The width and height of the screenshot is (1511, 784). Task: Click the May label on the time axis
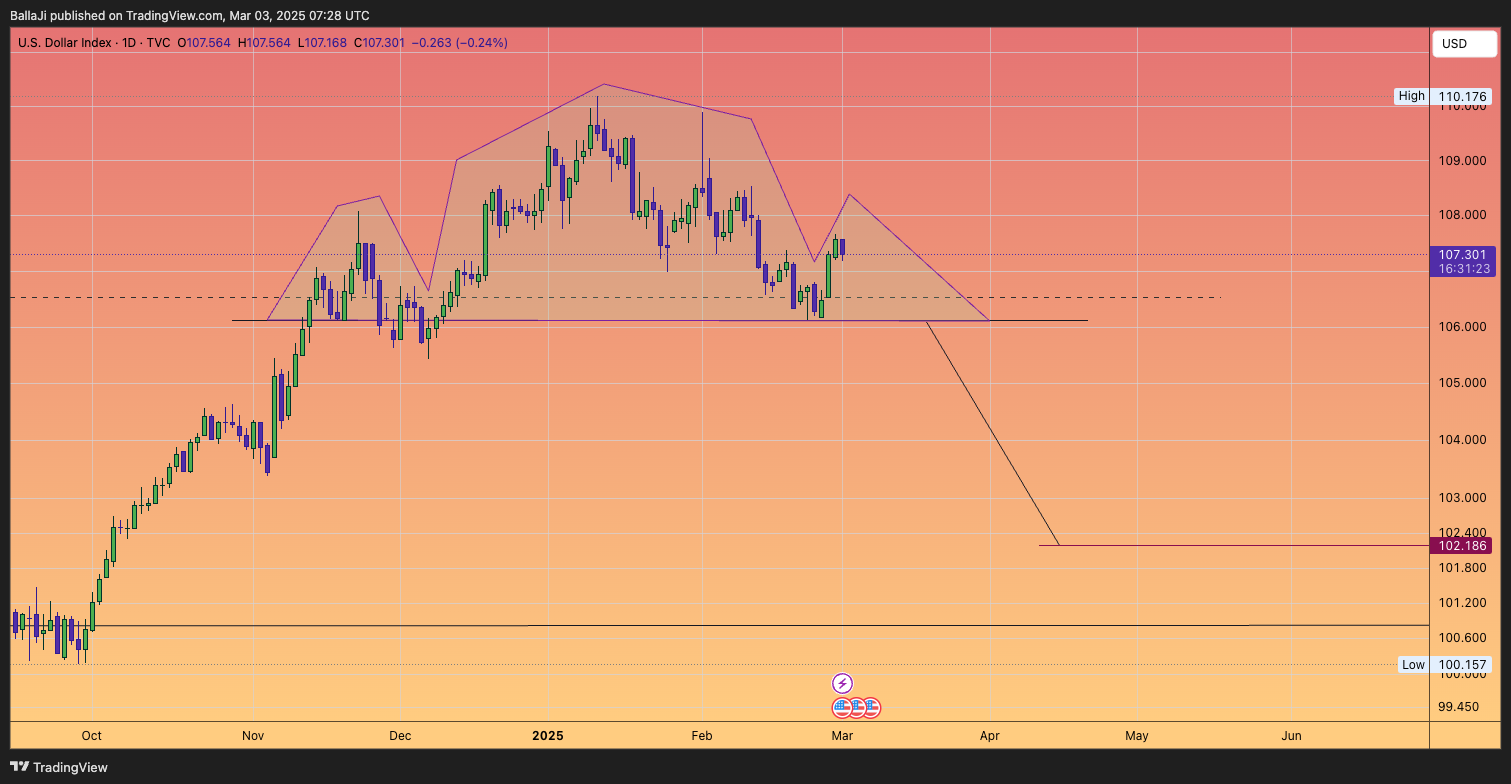coord(1137,736)
